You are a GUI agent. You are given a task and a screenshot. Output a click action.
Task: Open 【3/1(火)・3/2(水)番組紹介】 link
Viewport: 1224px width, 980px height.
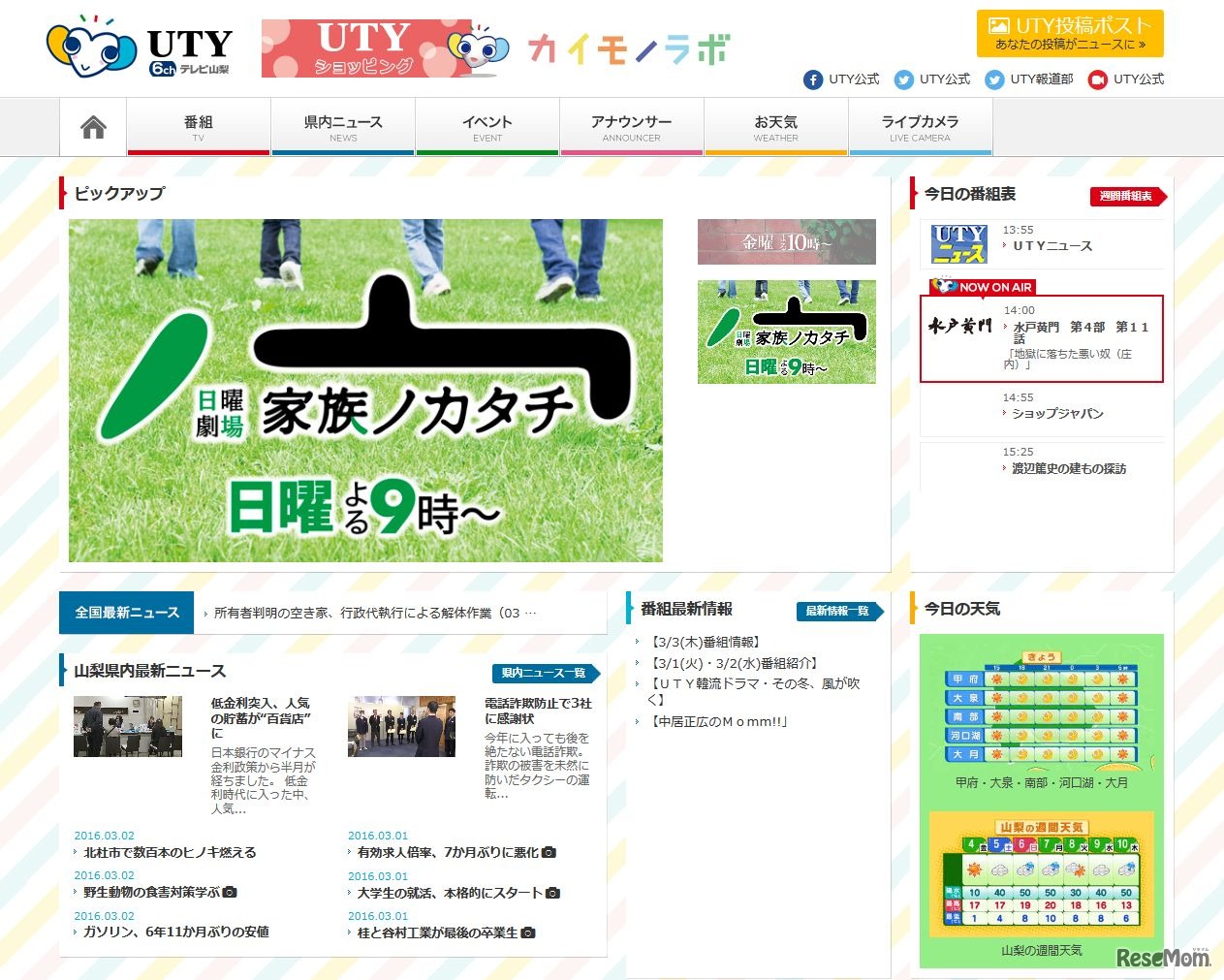coord(735,663)
